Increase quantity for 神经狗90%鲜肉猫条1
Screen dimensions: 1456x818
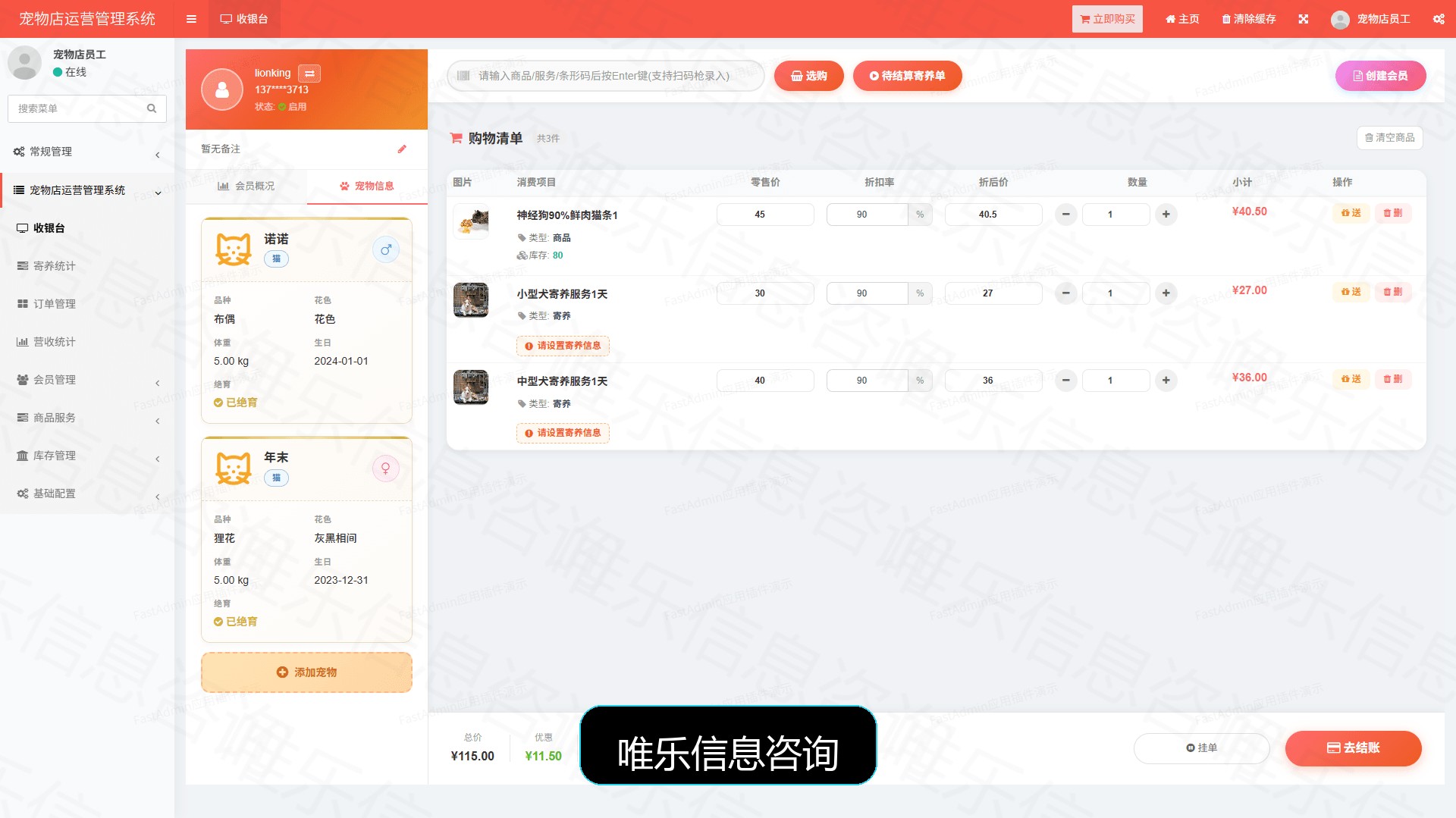(x=1166, y=215)
